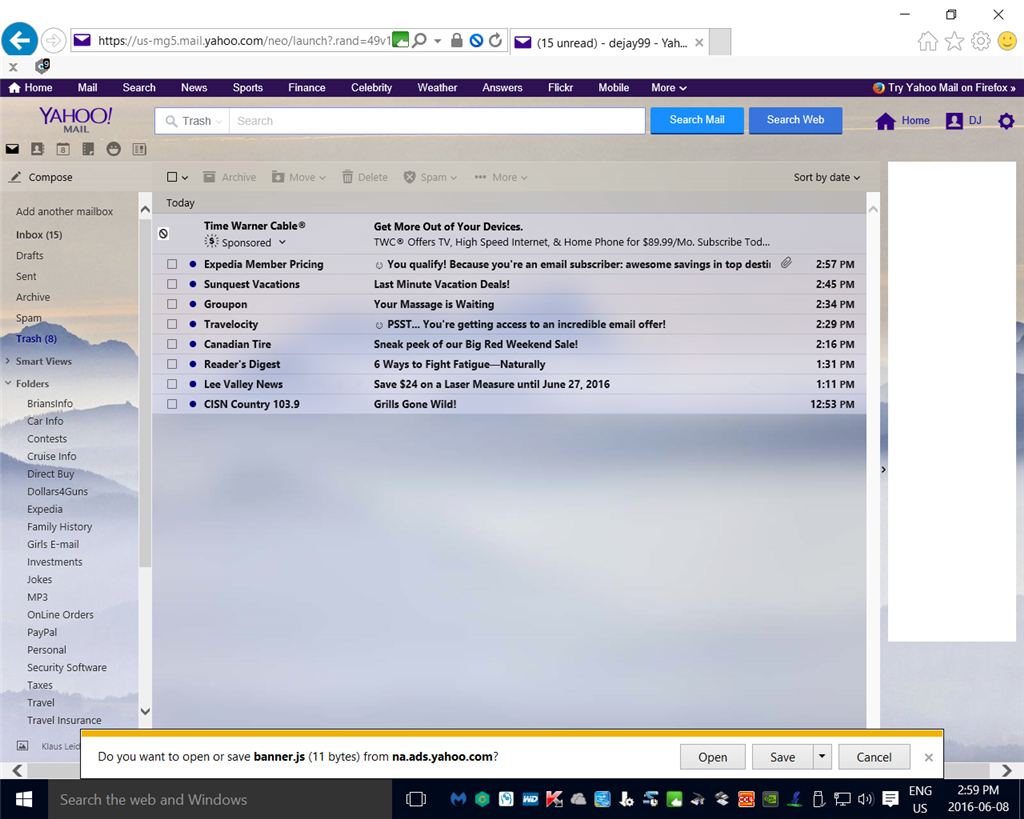Click Cancel in the download bar
The image size is (1024, 819).
874,757
